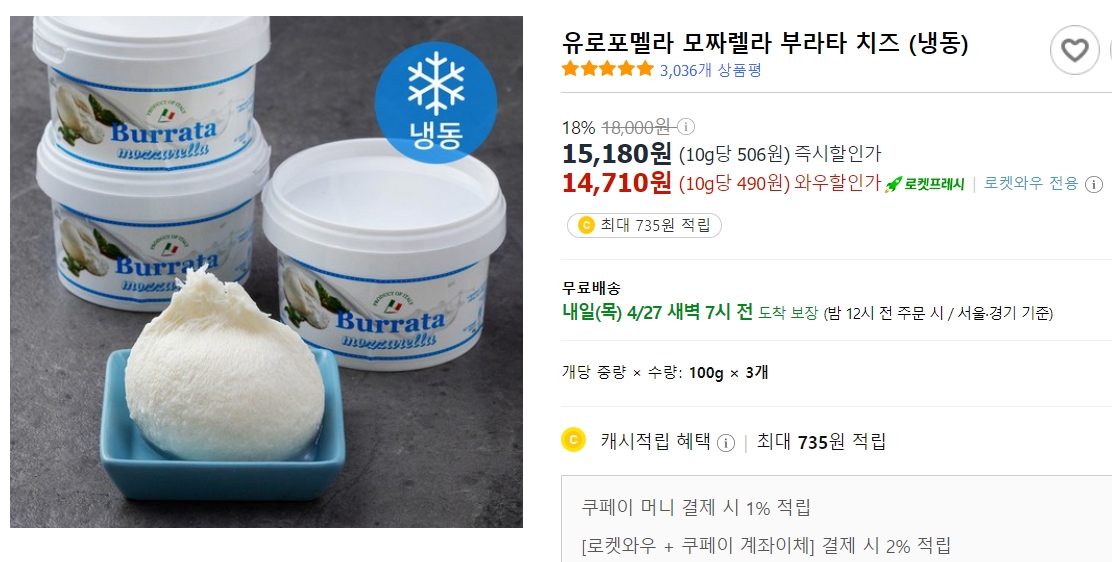1112x562 pixels.
Task: Click the 무료배송 label
Action: coord(591,288)
